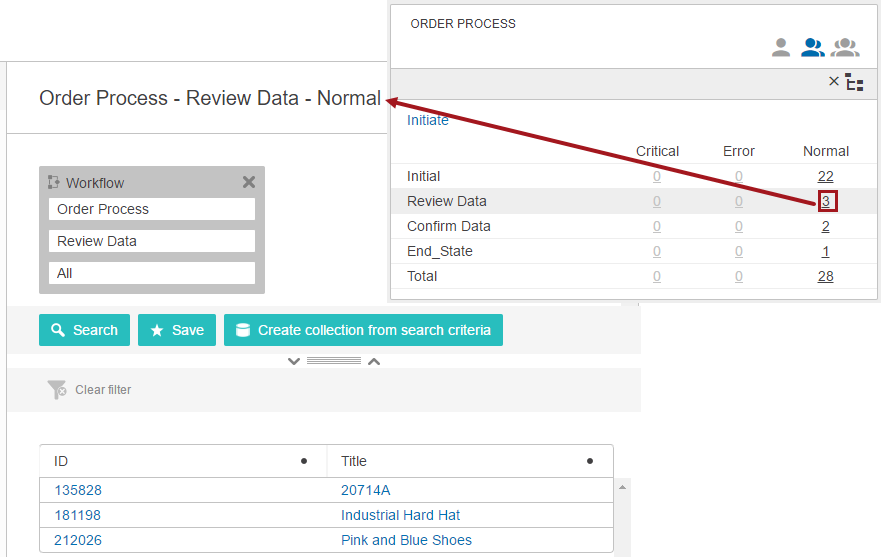This screenshot has width=881, height=557.
Task: Create collection from search criteria
Action: click(x=363, y=330)
